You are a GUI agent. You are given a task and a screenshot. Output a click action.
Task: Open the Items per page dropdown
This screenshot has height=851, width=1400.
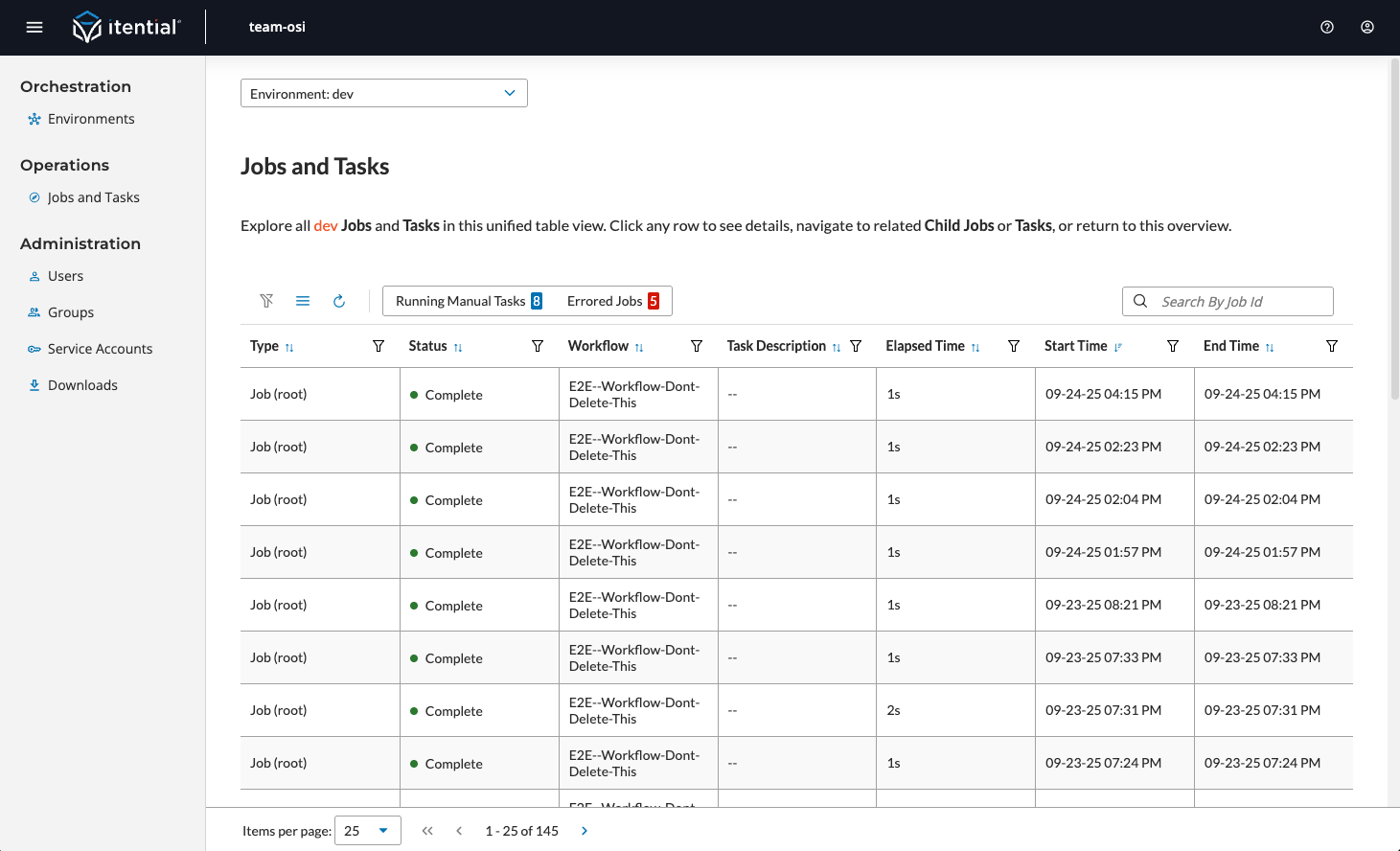point(367,831)
